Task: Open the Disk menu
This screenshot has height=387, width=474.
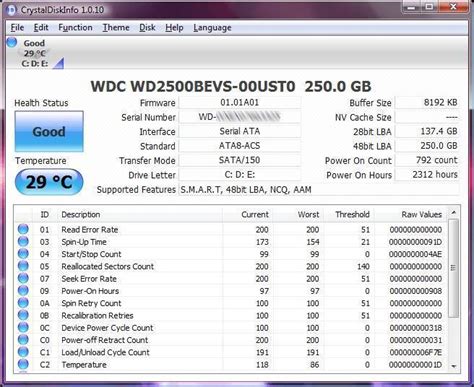Action: point(147,28)
